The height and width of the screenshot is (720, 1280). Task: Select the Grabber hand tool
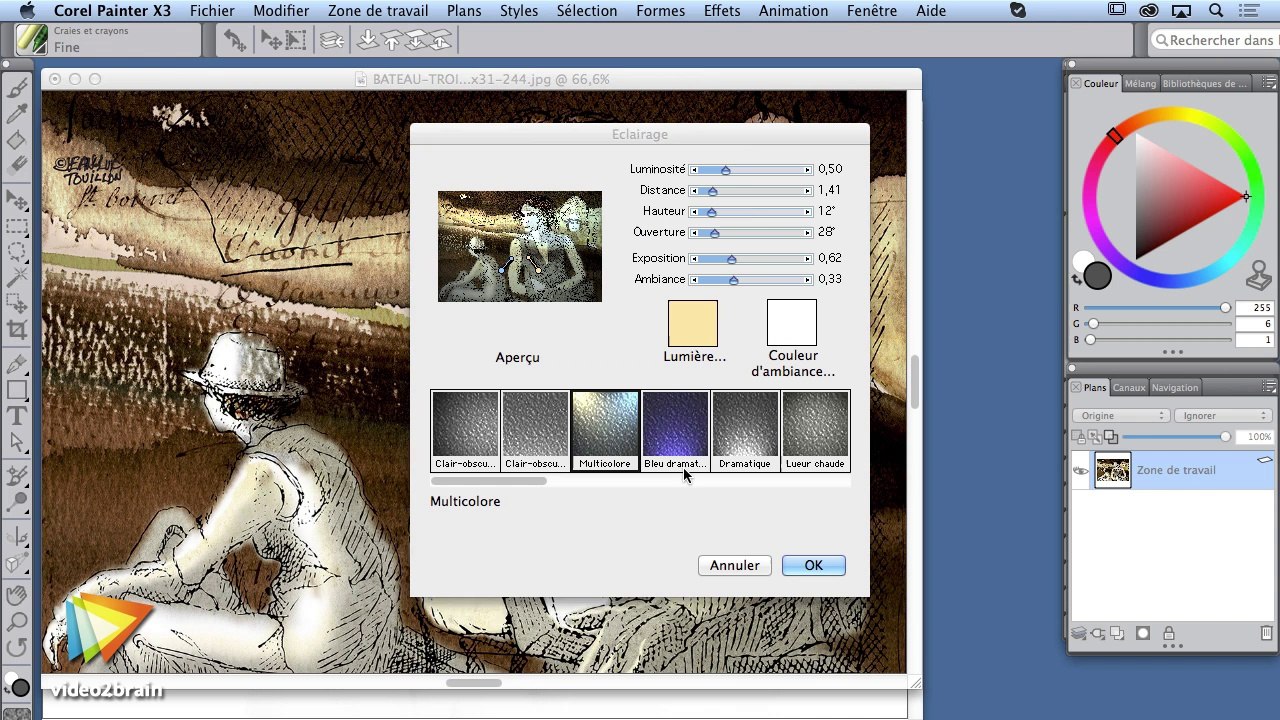pyautogui.click(x=17, y=596)
